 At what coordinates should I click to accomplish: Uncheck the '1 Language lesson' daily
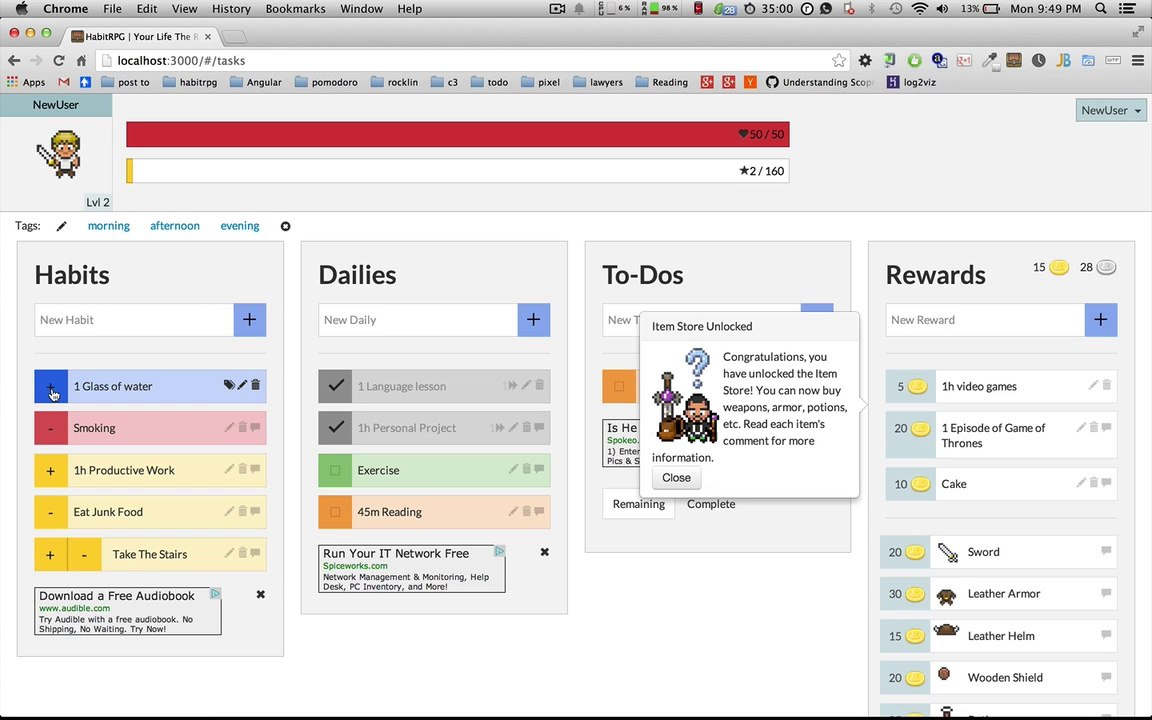pos(336,386)
